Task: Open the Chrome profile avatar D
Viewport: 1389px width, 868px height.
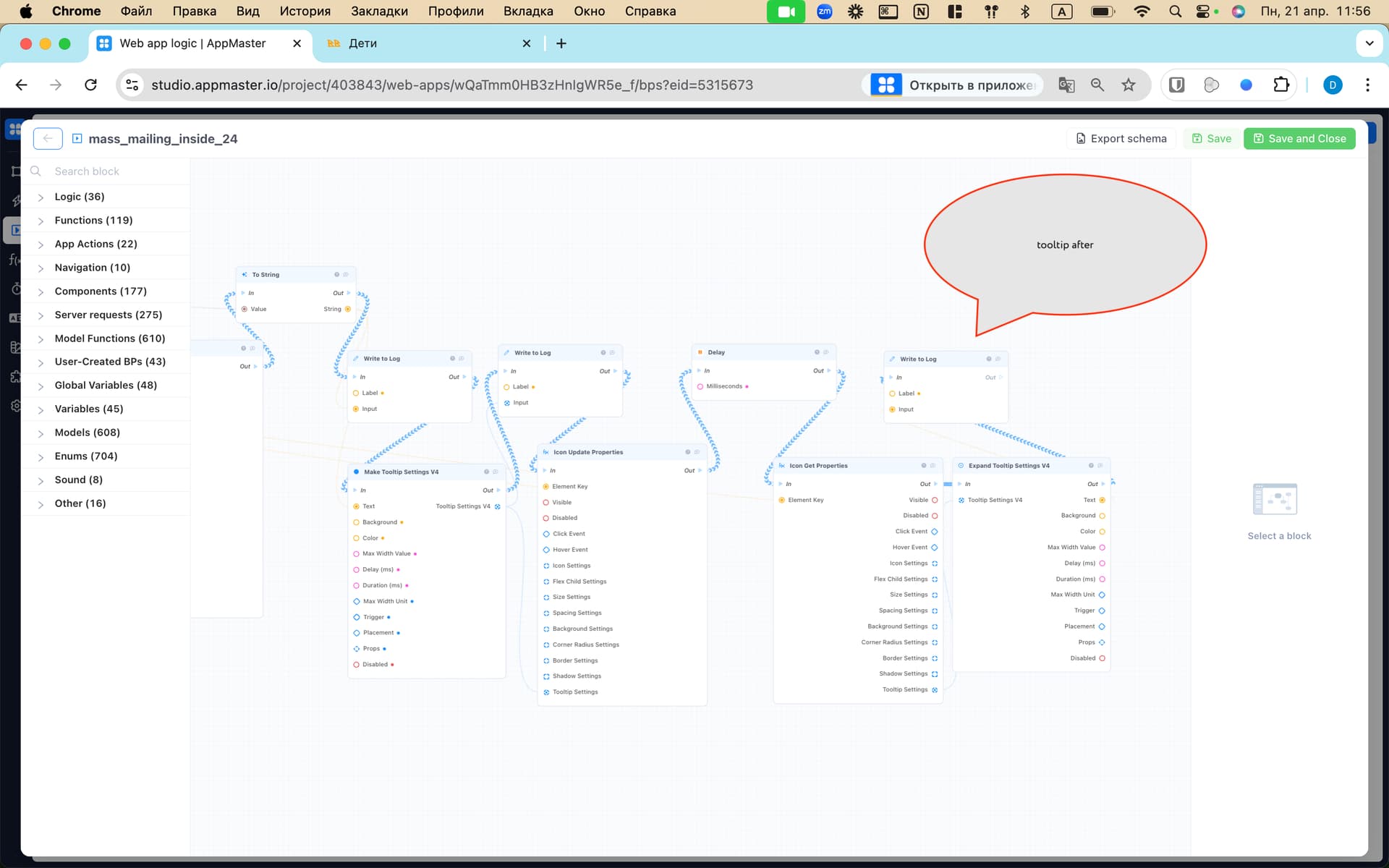Action: click(1333, 85)
